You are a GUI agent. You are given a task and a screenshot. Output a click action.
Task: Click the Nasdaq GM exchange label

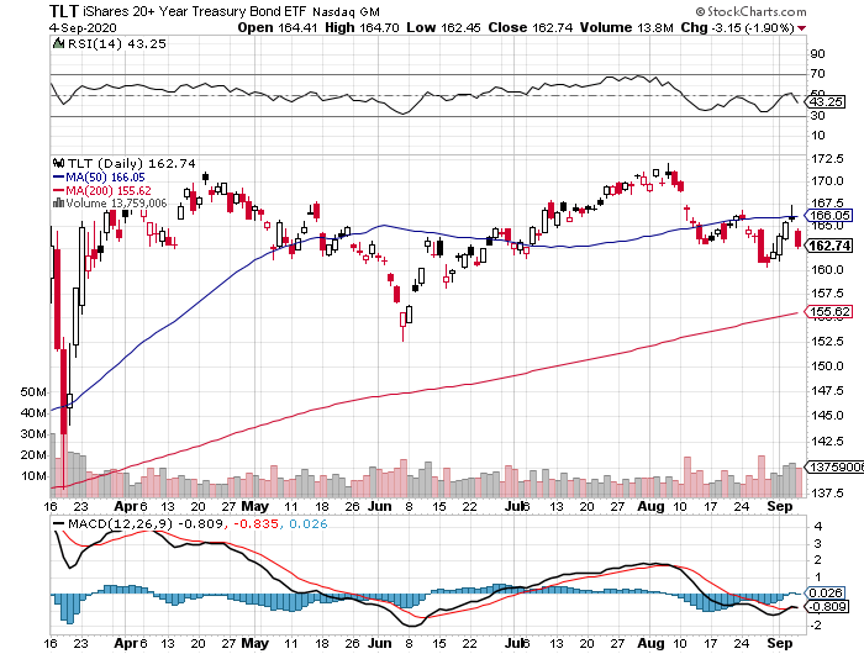(346, 12)
